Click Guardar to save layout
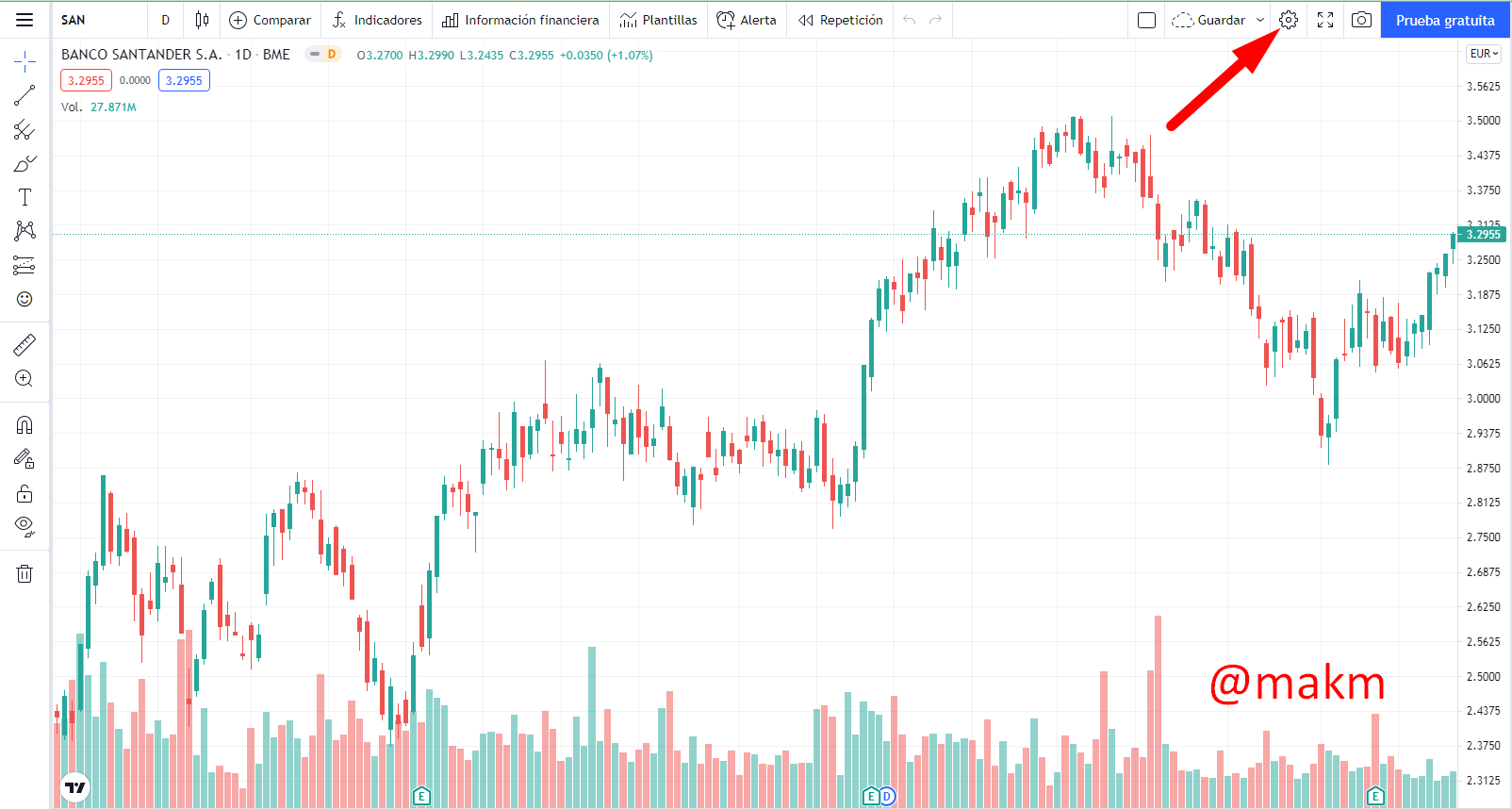The image size is (1512, 809). pos(1208,20)
